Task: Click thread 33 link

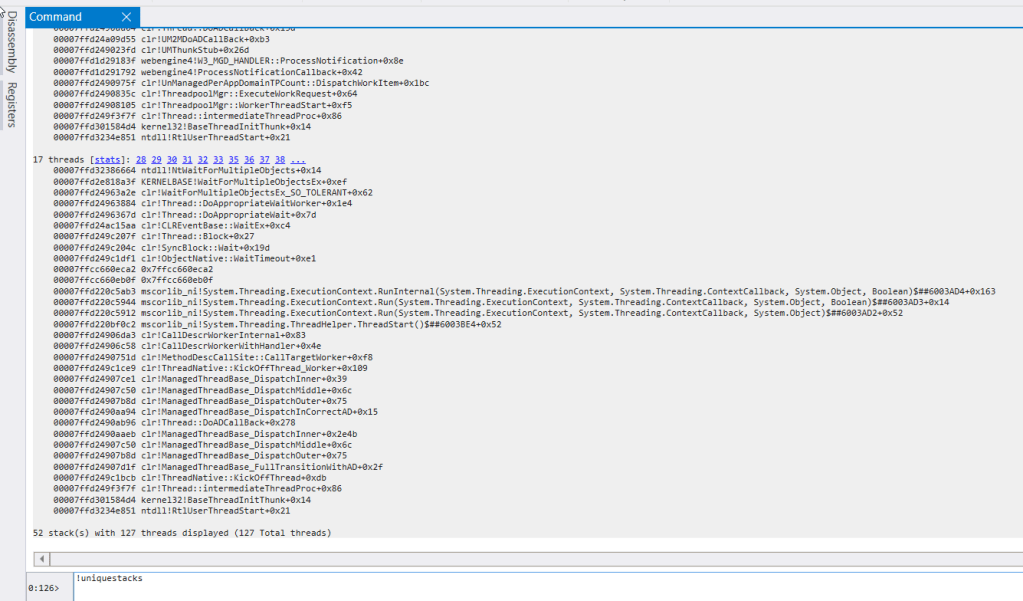Action: (218, 160)
